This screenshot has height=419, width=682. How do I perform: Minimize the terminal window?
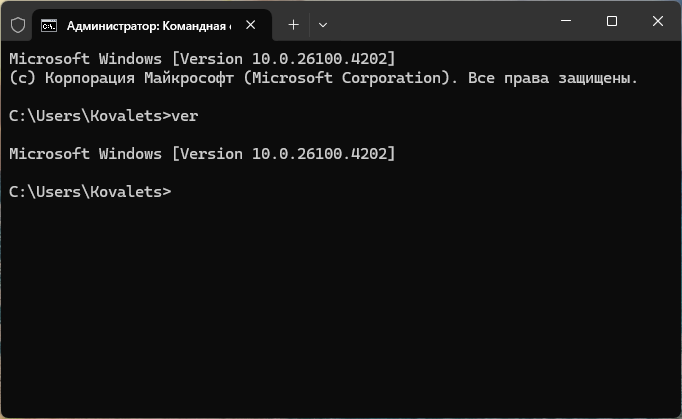click(x=566, y=20)
